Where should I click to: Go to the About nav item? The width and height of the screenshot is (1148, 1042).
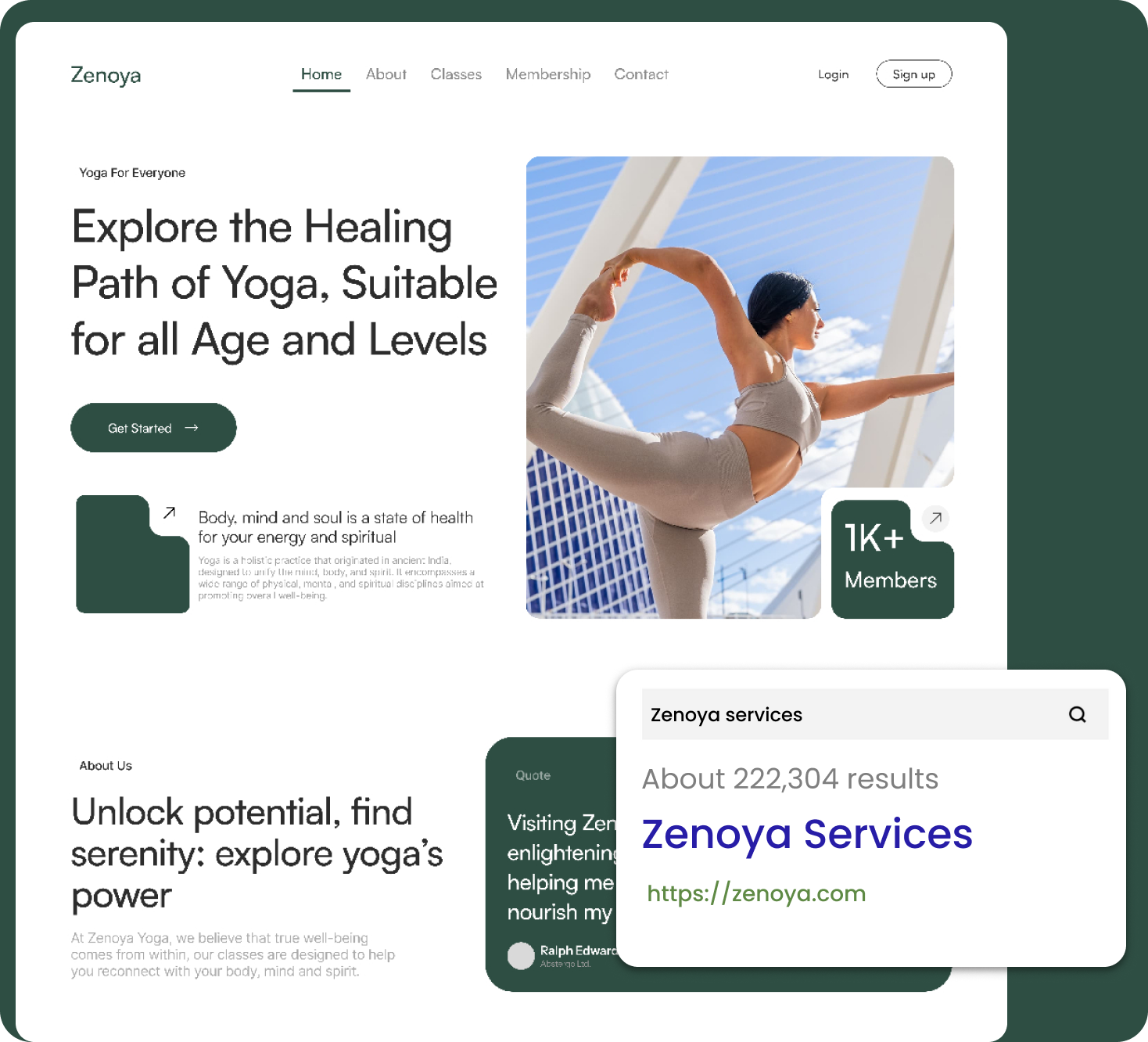386,74
